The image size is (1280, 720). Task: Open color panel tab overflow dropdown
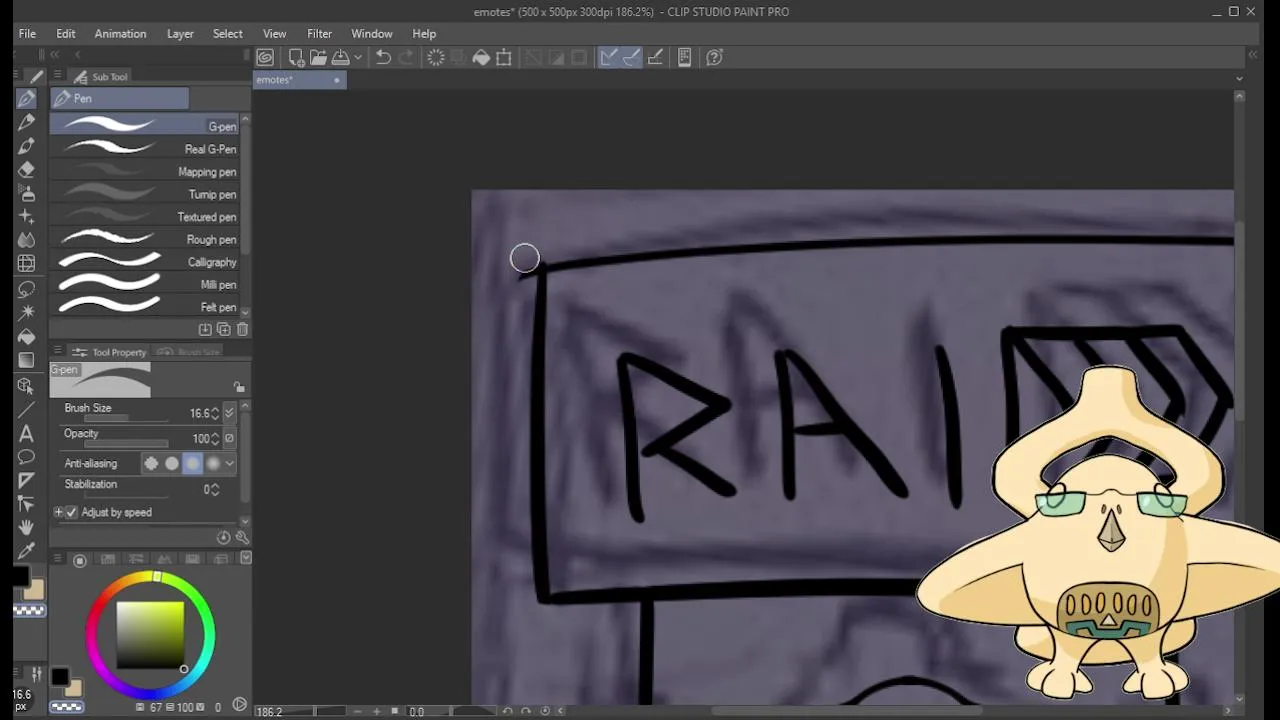click(246, 558)
